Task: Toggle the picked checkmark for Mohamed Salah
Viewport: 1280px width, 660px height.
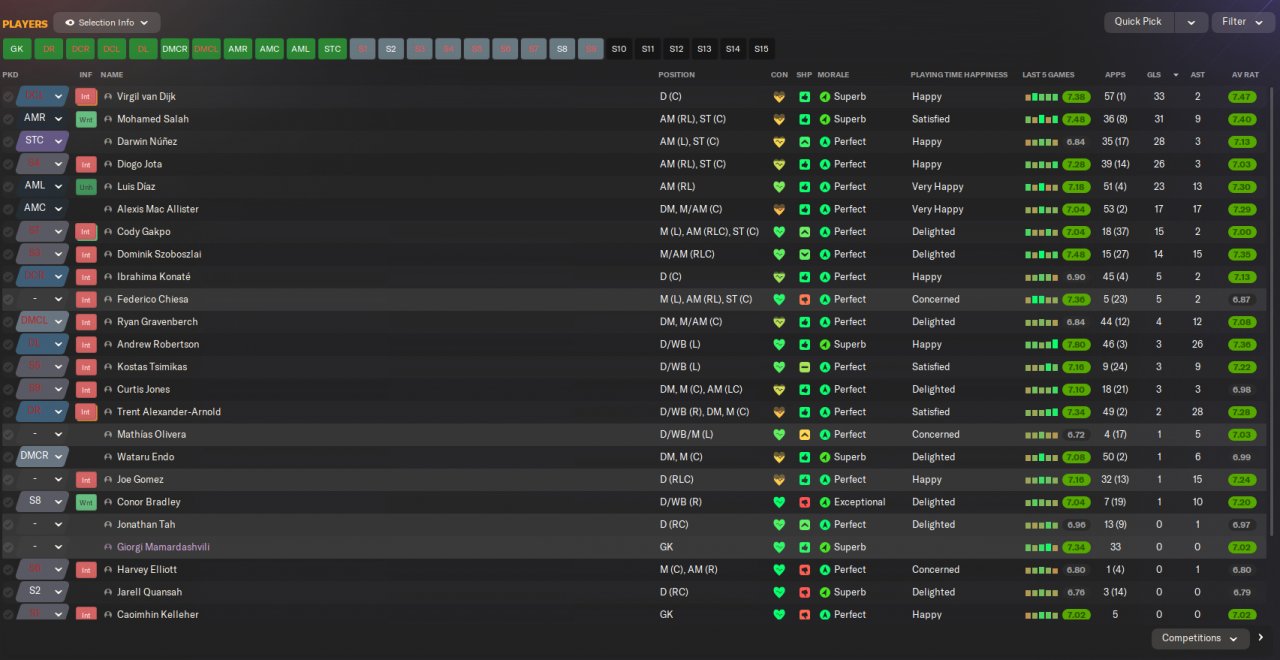Action: tap(8, 119)
